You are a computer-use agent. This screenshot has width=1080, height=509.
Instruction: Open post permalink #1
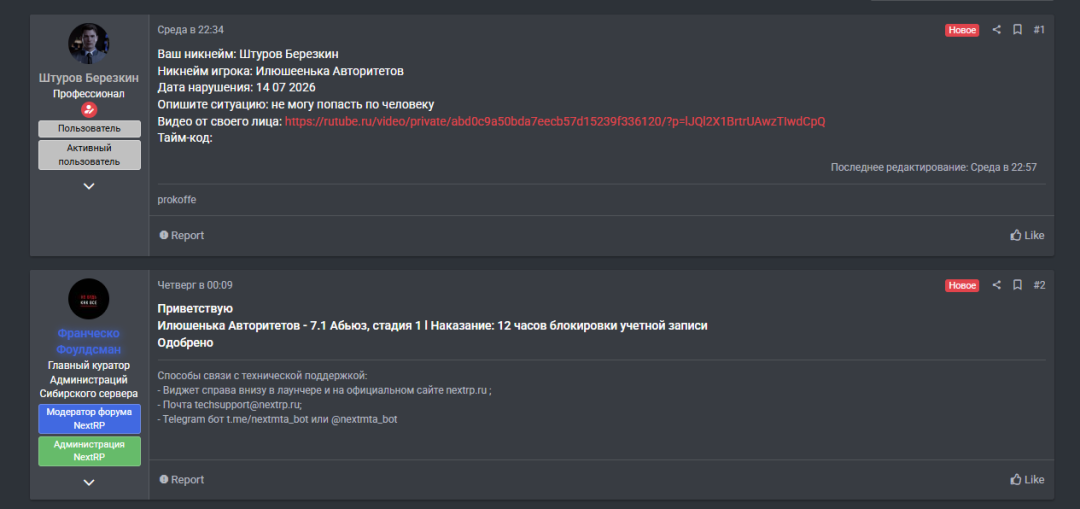tap(1039, 30)
